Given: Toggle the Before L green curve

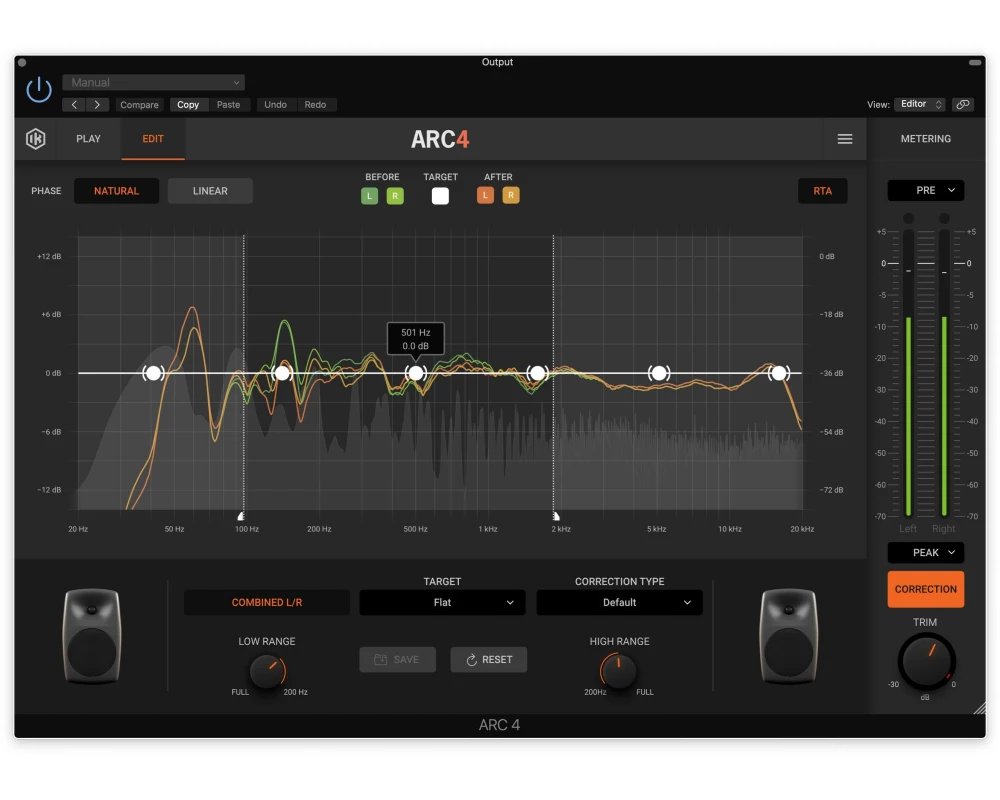Looking at the screenshot, I should [370, 196].
